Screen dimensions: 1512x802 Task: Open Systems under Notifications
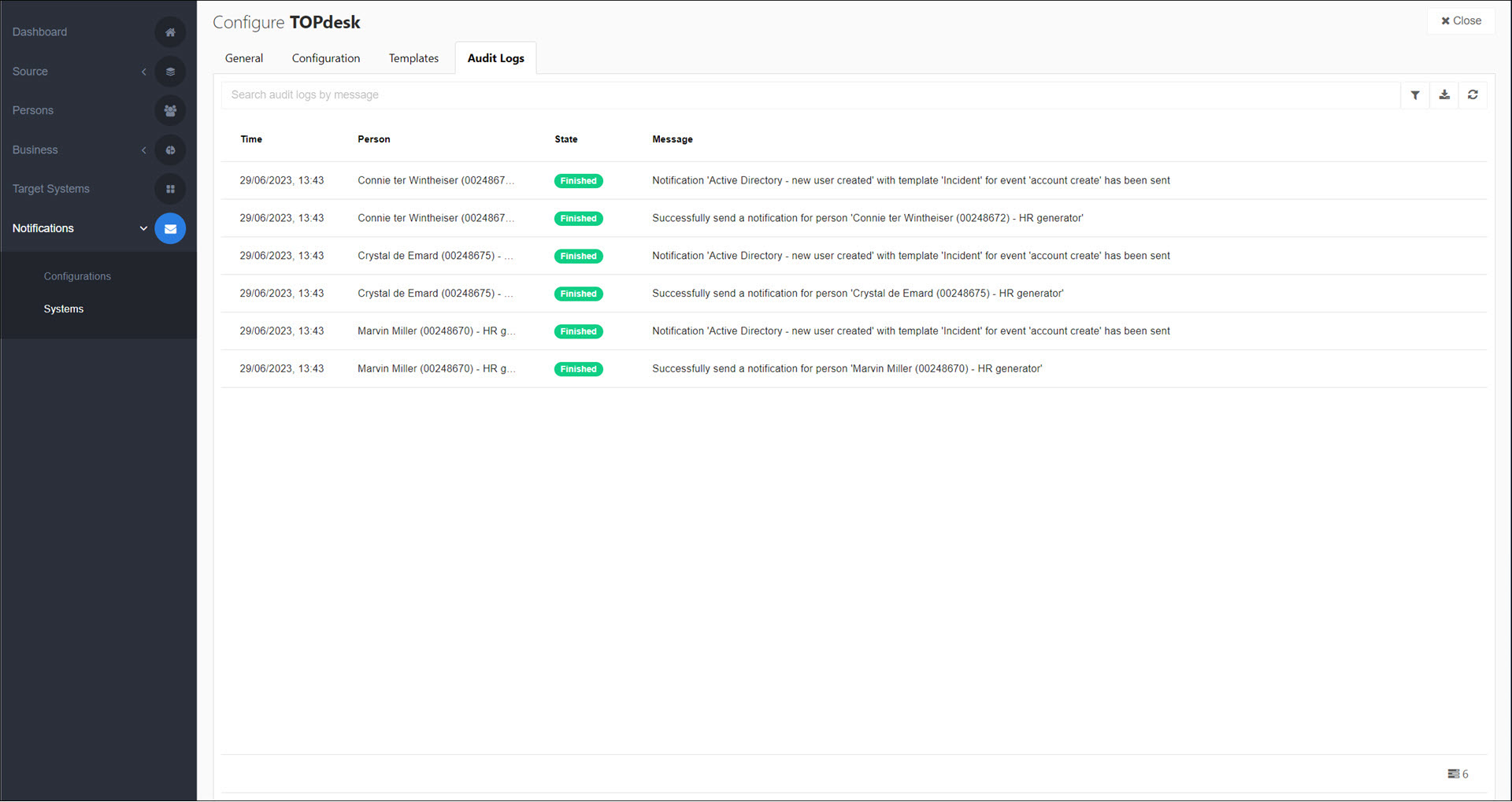point(64,309)
